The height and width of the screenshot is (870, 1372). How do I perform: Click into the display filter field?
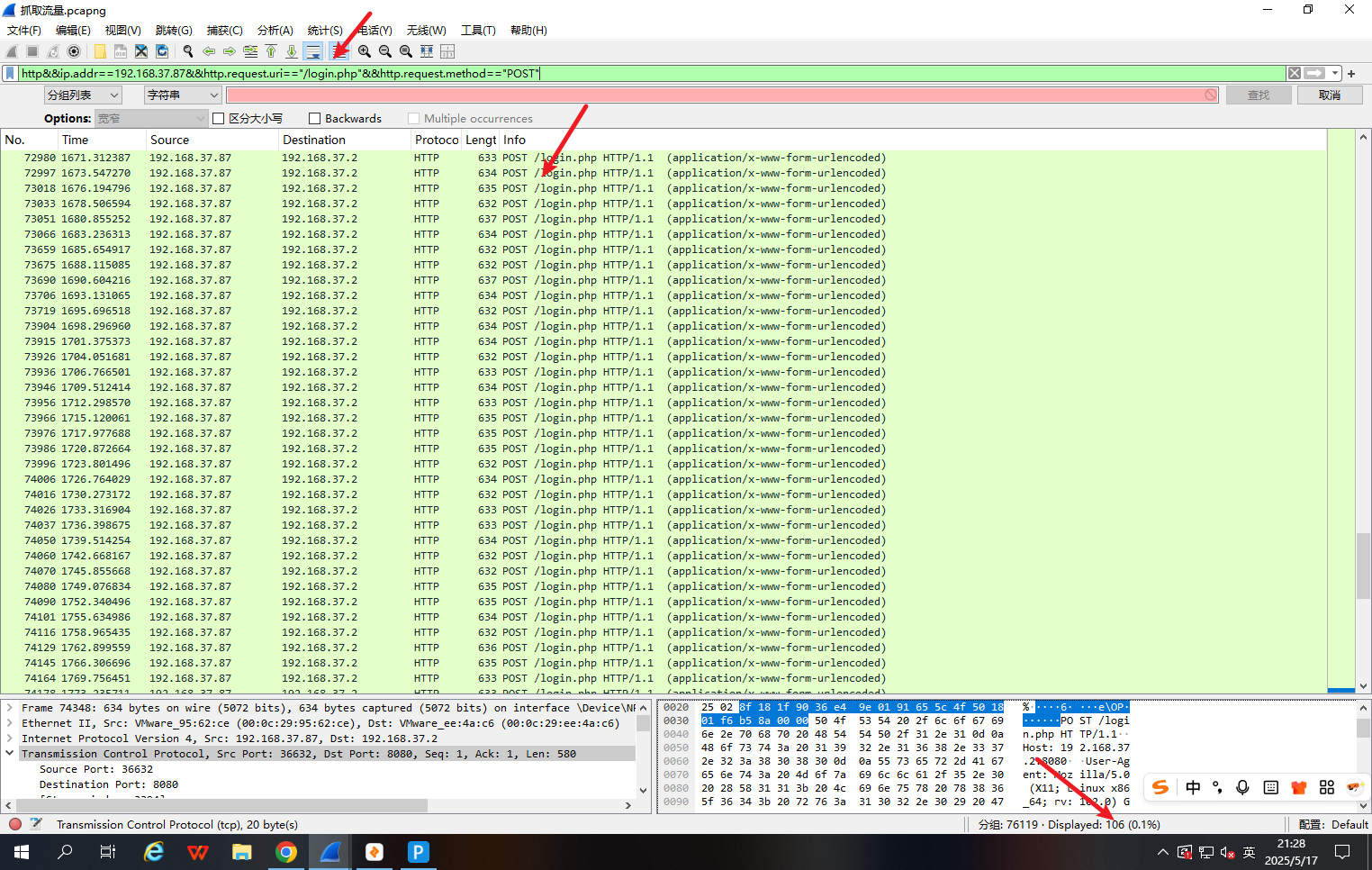652,73
